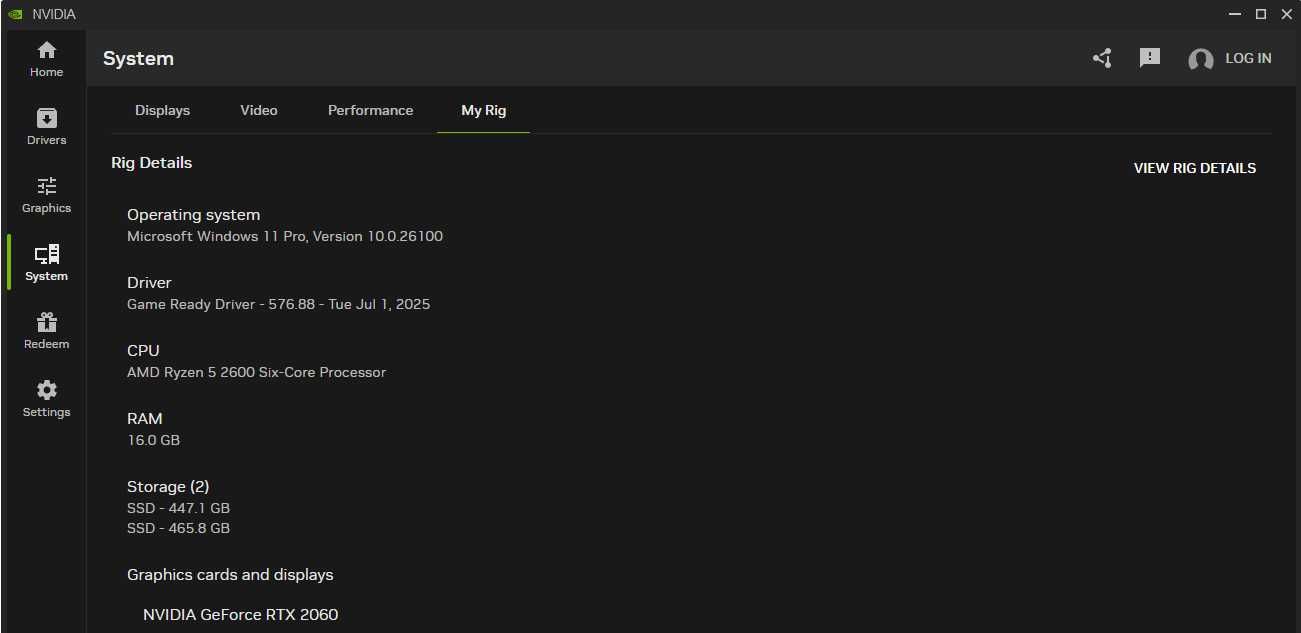Switch to the Displays tab
The image size is (1301, 633).
pyautogui.click(x=162, y=110)
